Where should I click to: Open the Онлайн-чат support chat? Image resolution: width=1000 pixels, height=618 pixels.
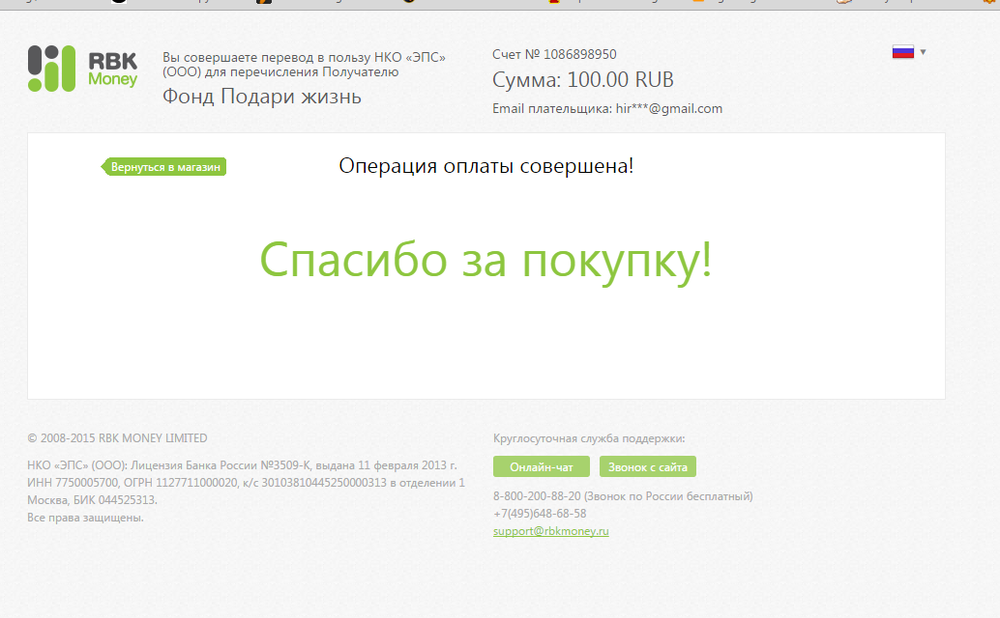tap(541, 467)
